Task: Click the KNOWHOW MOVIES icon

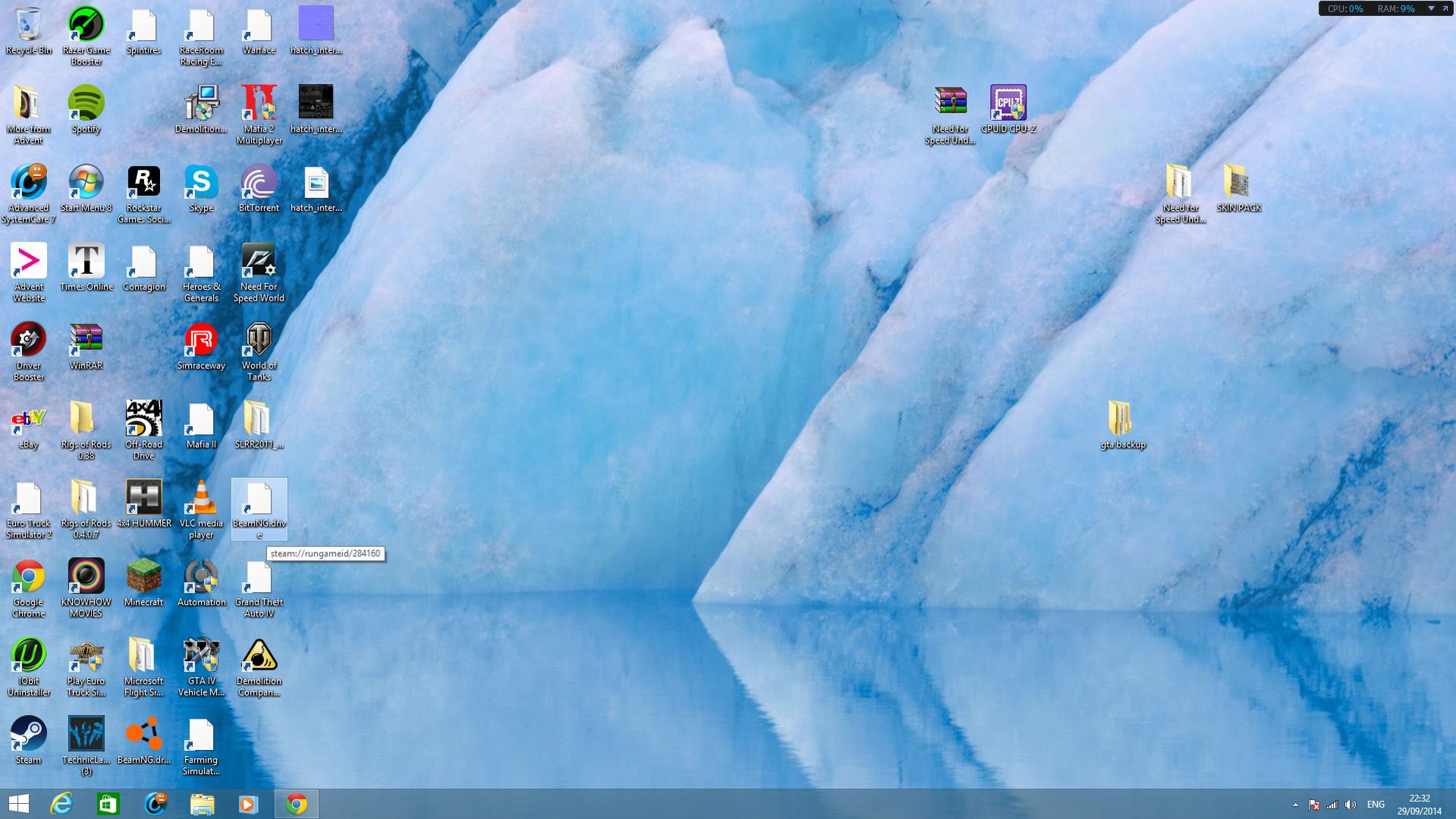Action: (86, 589)
